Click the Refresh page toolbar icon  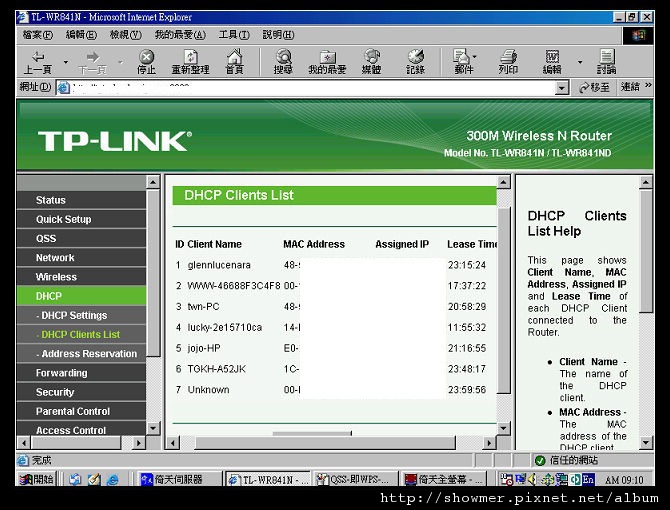coord(191,57)
